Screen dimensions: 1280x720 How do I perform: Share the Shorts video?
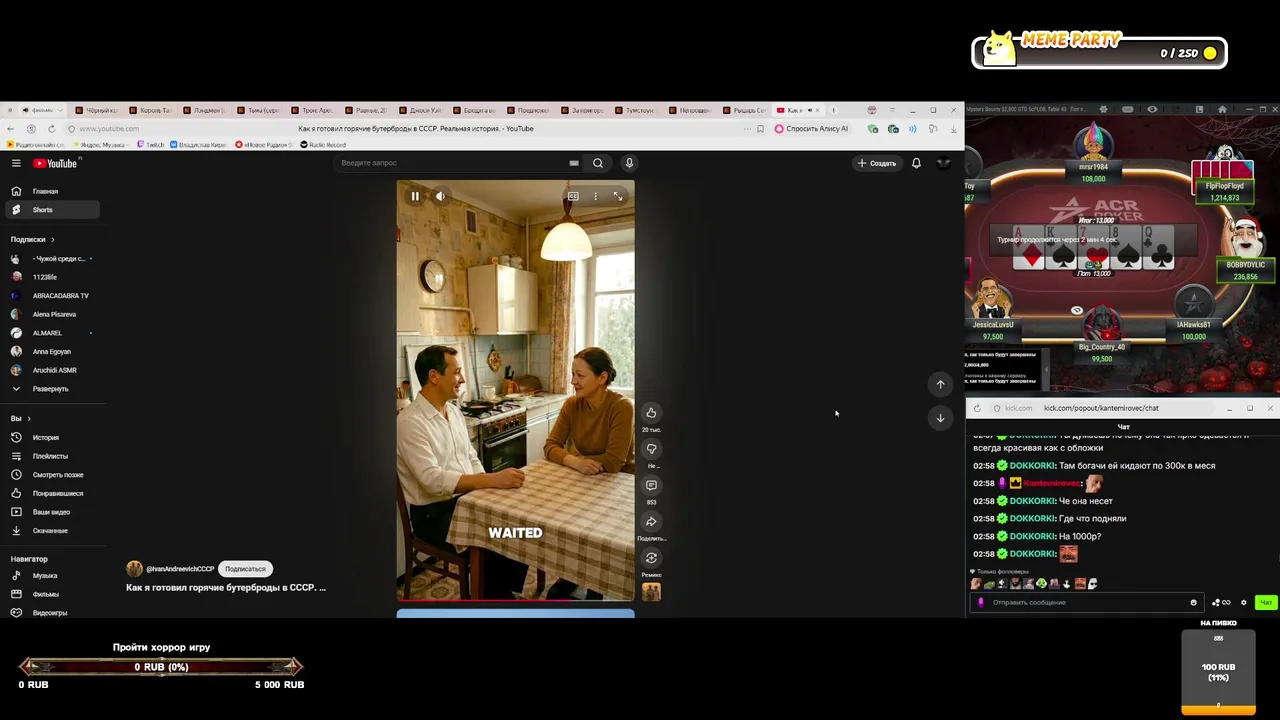tap(651, 521)
